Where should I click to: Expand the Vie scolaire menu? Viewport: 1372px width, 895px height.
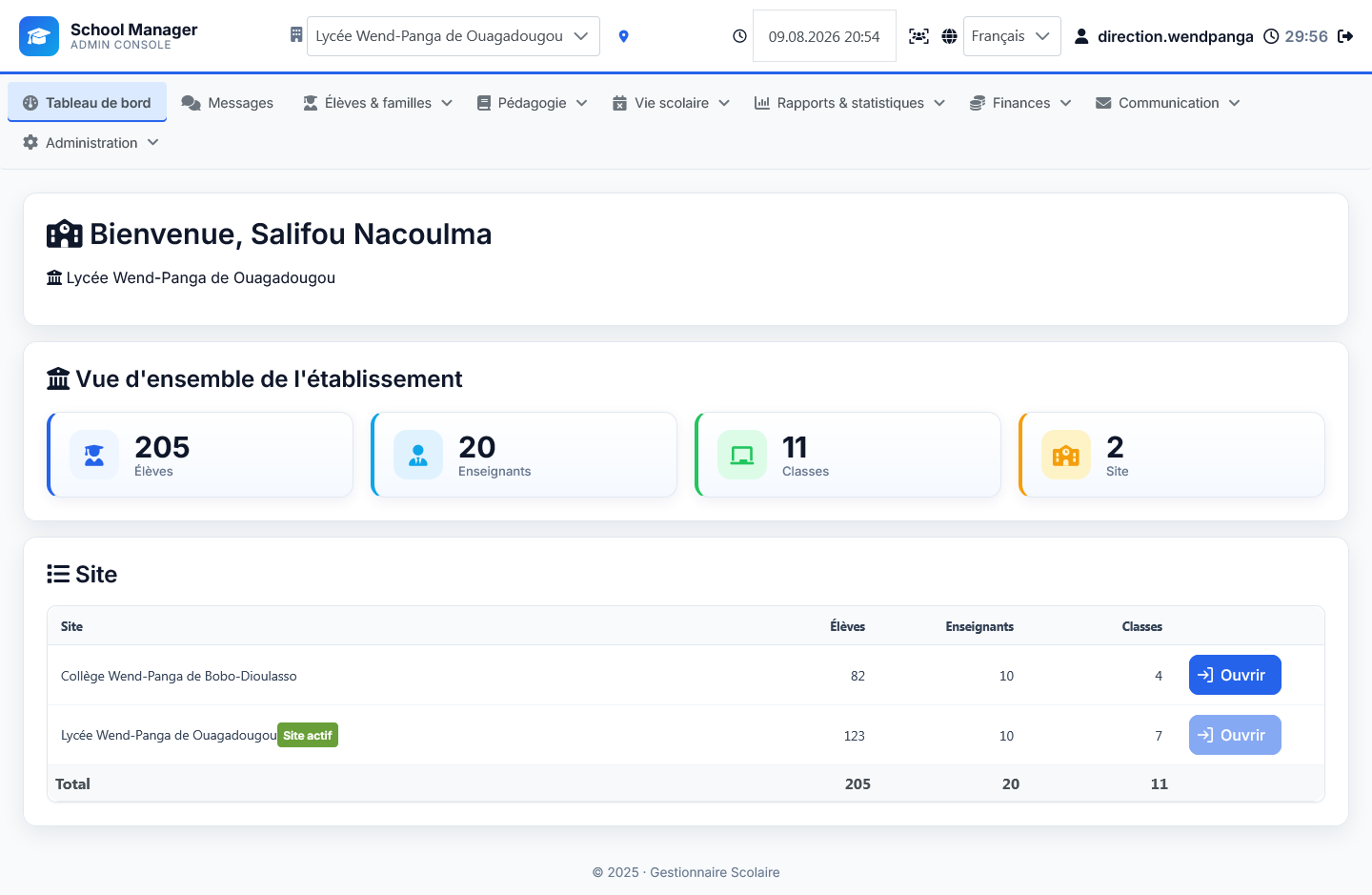671,103
